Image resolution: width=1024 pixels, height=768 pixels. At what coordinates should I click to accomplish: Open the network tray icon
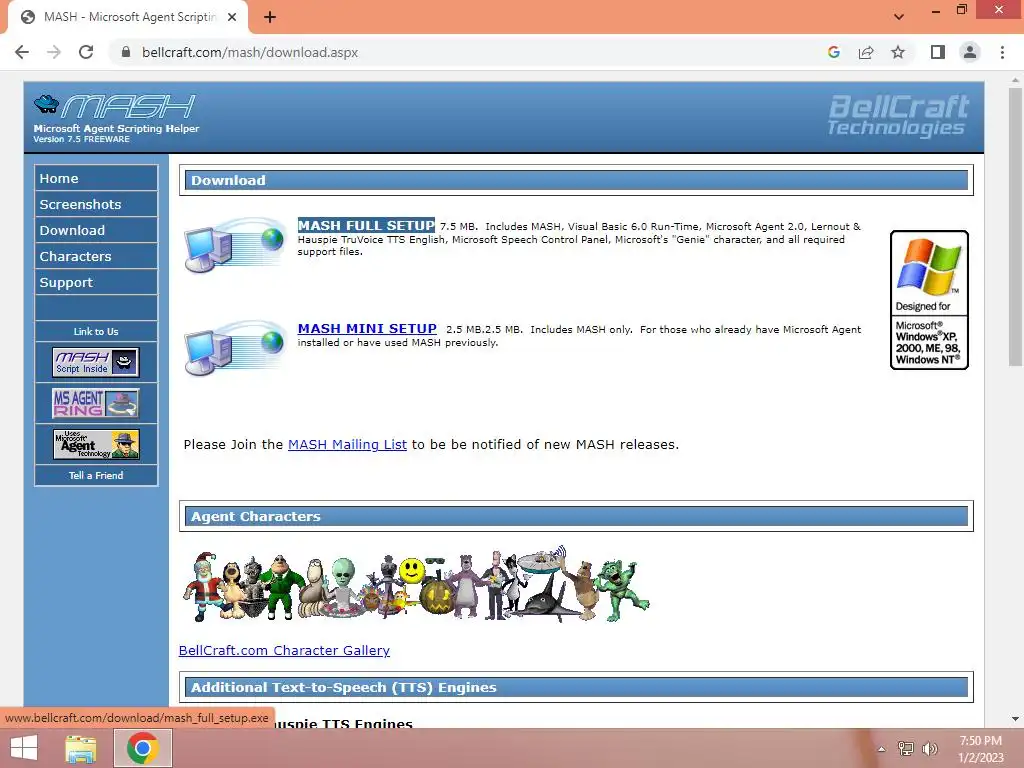906,748
